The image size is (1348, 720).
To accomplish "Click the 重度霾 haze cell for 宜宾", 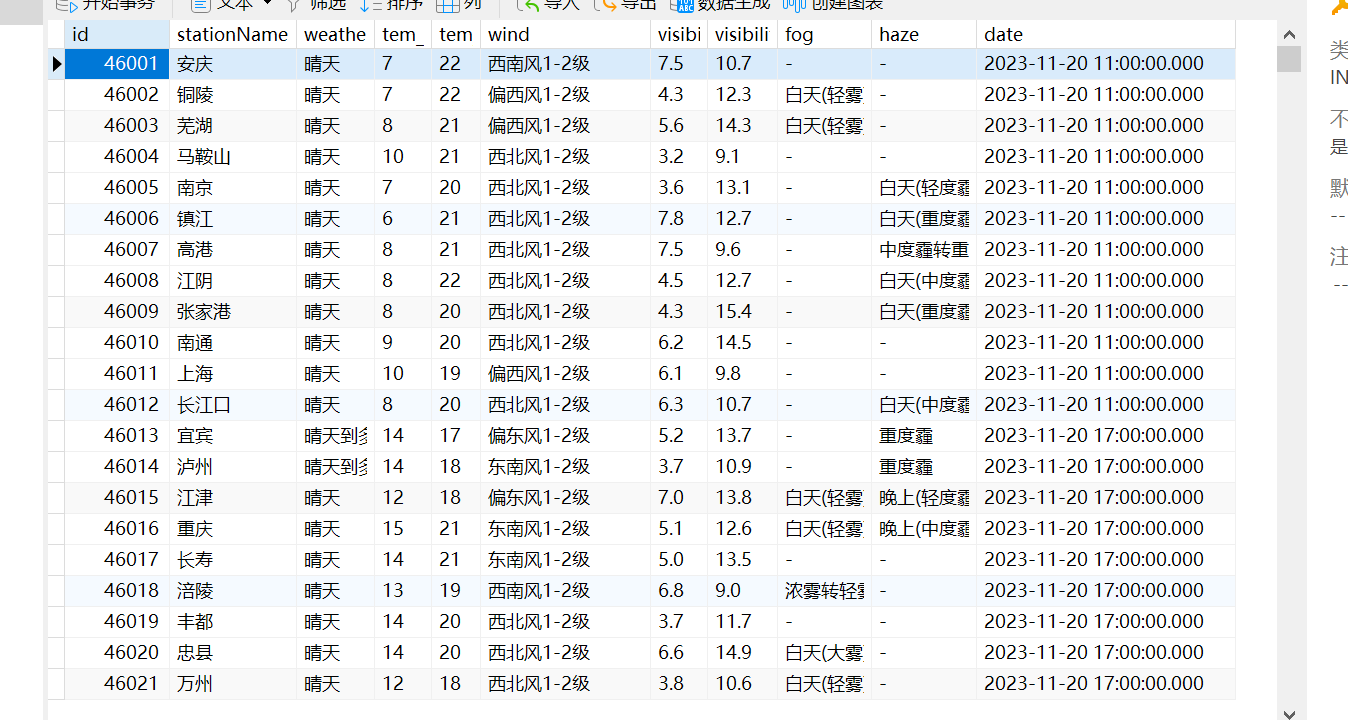I will (906, 435).
